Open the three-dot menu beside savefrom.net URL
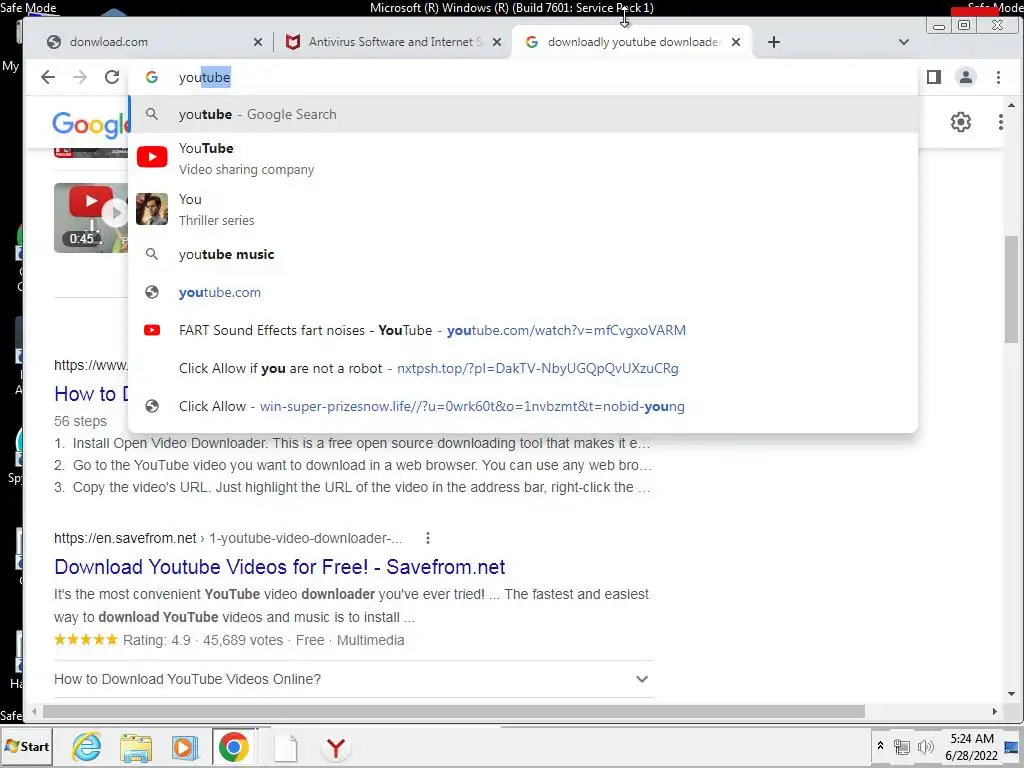Image resolution: width=1024 pixels, height=768 pixels. coord(428,538)
